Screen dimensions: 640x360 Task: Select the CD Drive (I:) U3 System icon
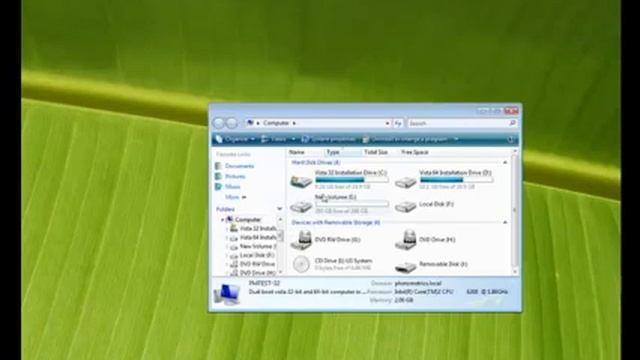coord(301,264)
